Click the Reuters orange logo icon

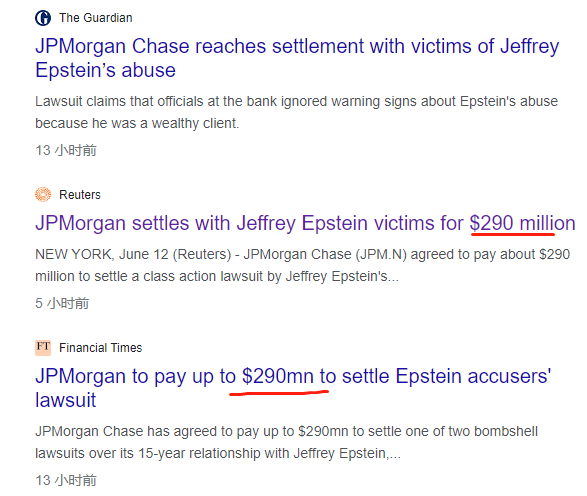click(x=43, y=195)
